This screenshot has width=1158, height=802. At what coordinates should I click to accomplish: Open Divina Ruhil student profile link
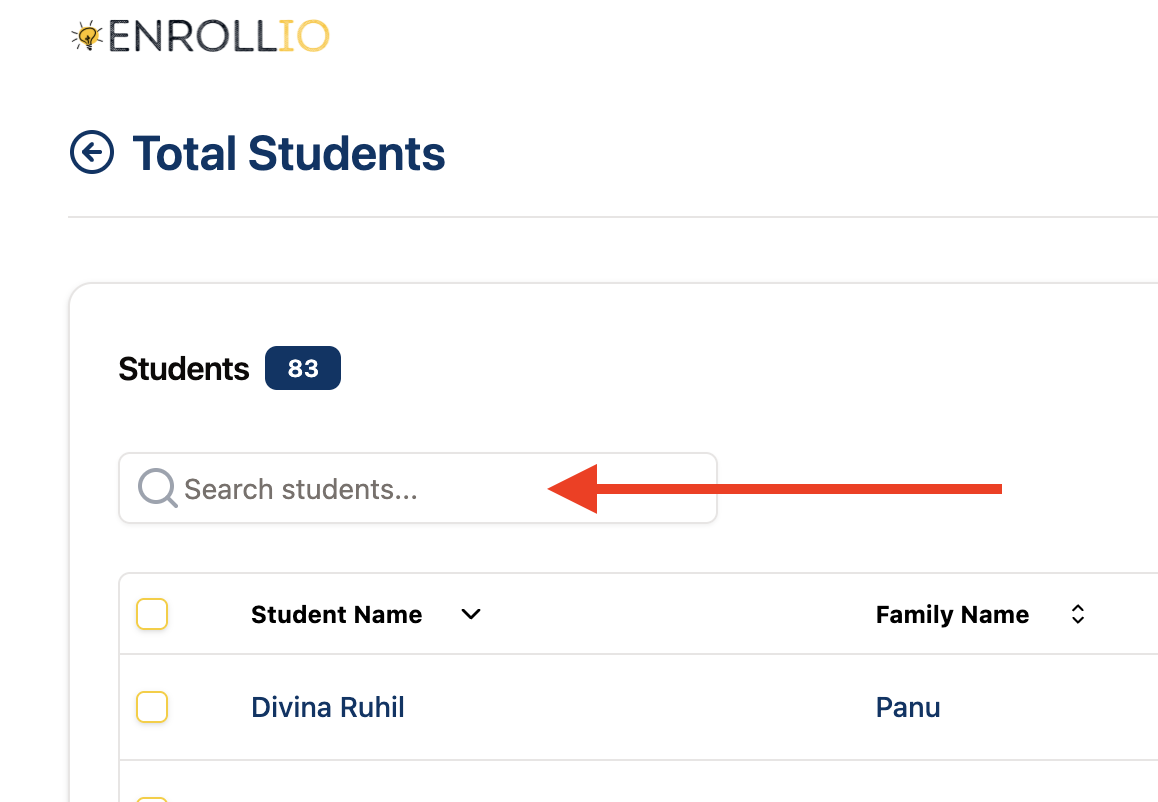[328, 707]
